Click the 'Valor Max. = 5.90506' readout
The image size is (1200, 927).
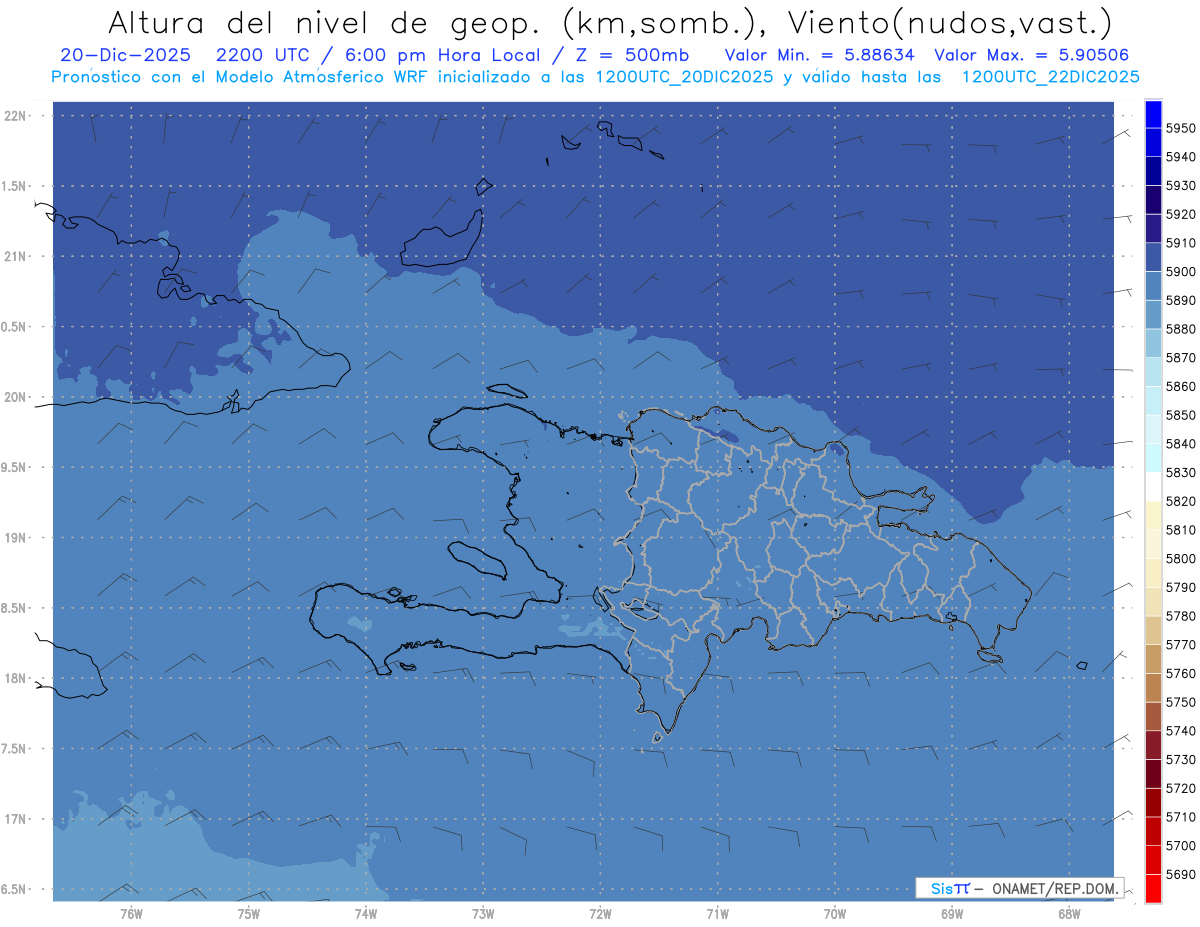(1032, 55)
